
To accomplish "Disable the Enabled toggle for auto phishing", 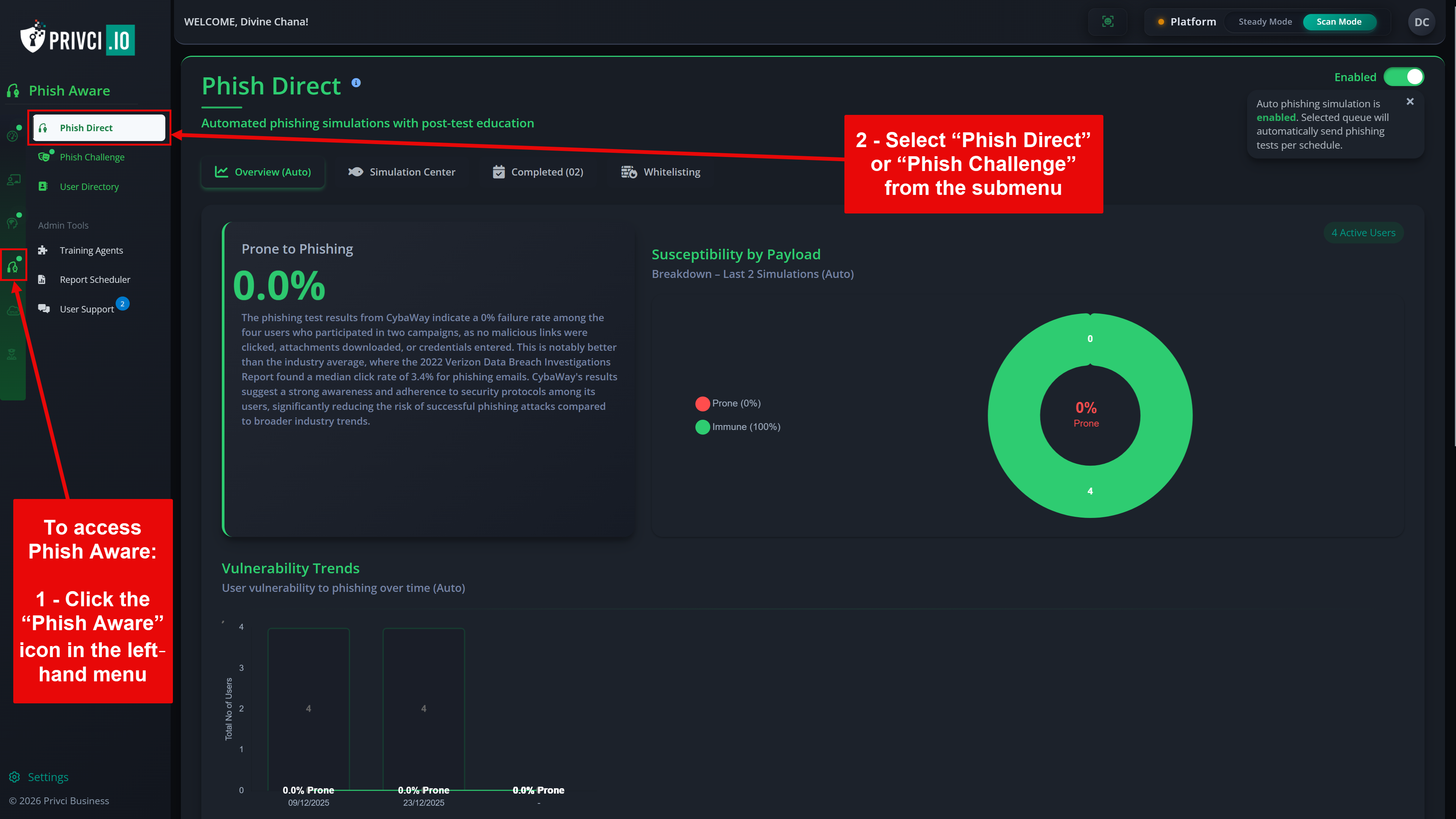I will click(1404, 77).
